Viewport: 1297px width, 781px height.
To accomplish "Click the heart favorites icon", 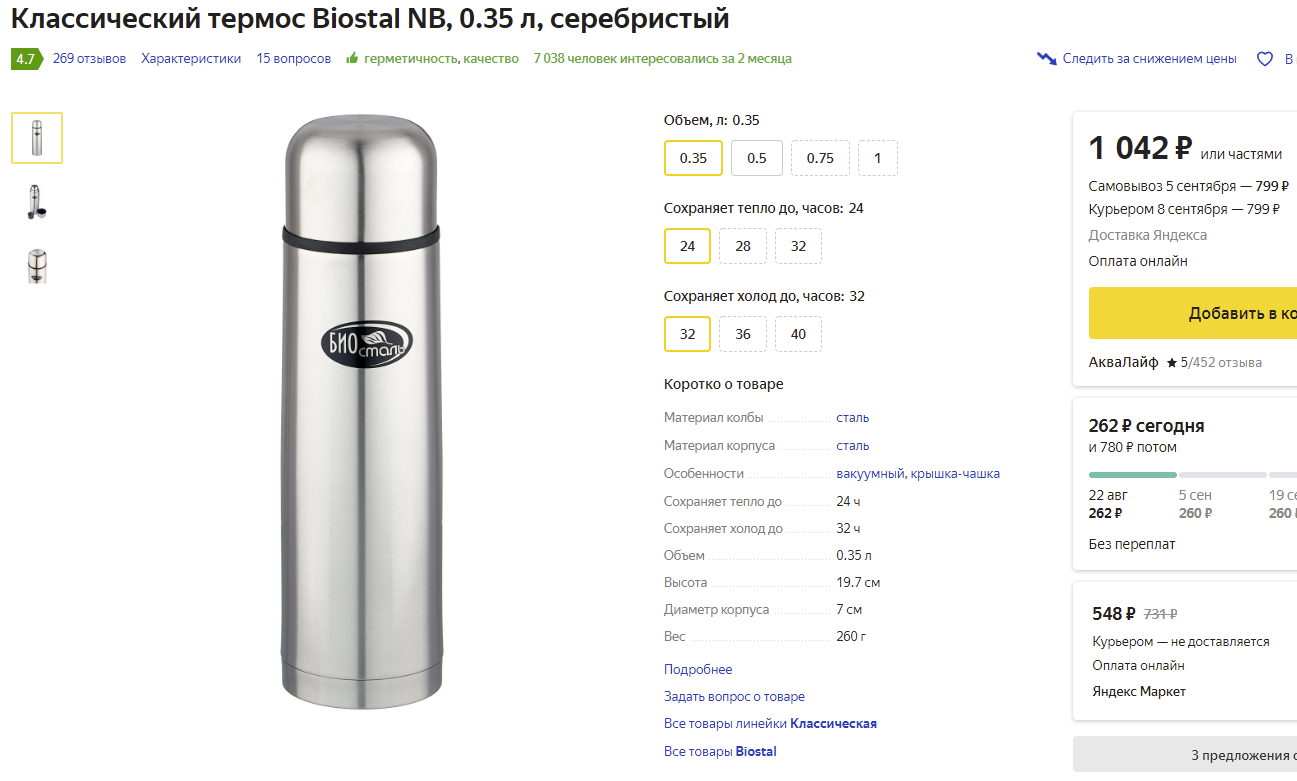I will pos(1265,59).
